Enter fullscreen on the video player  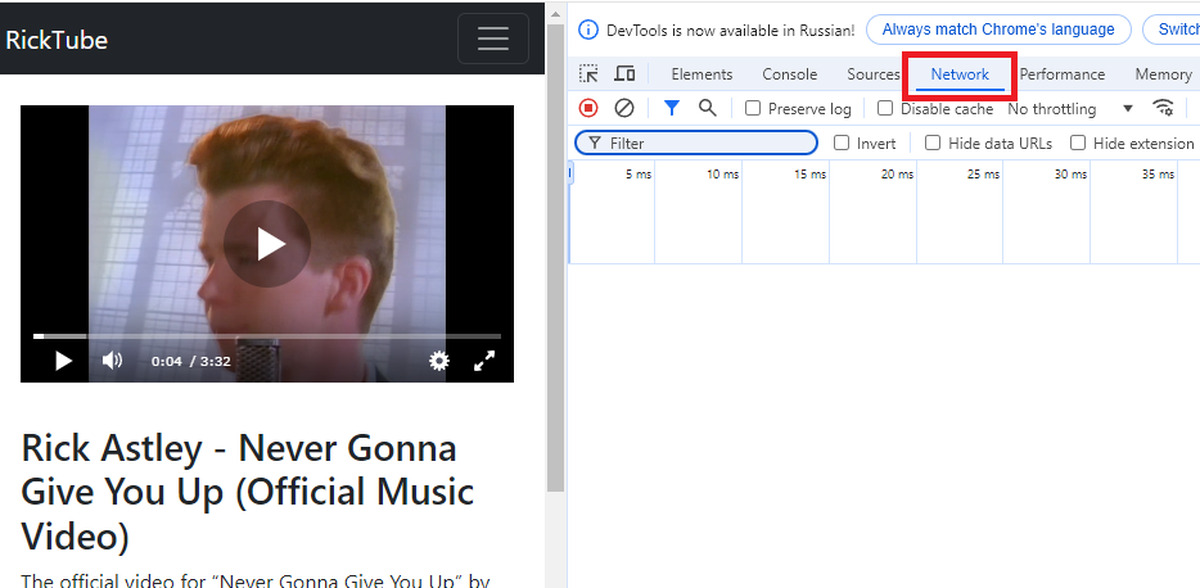(x=484, y=361)
